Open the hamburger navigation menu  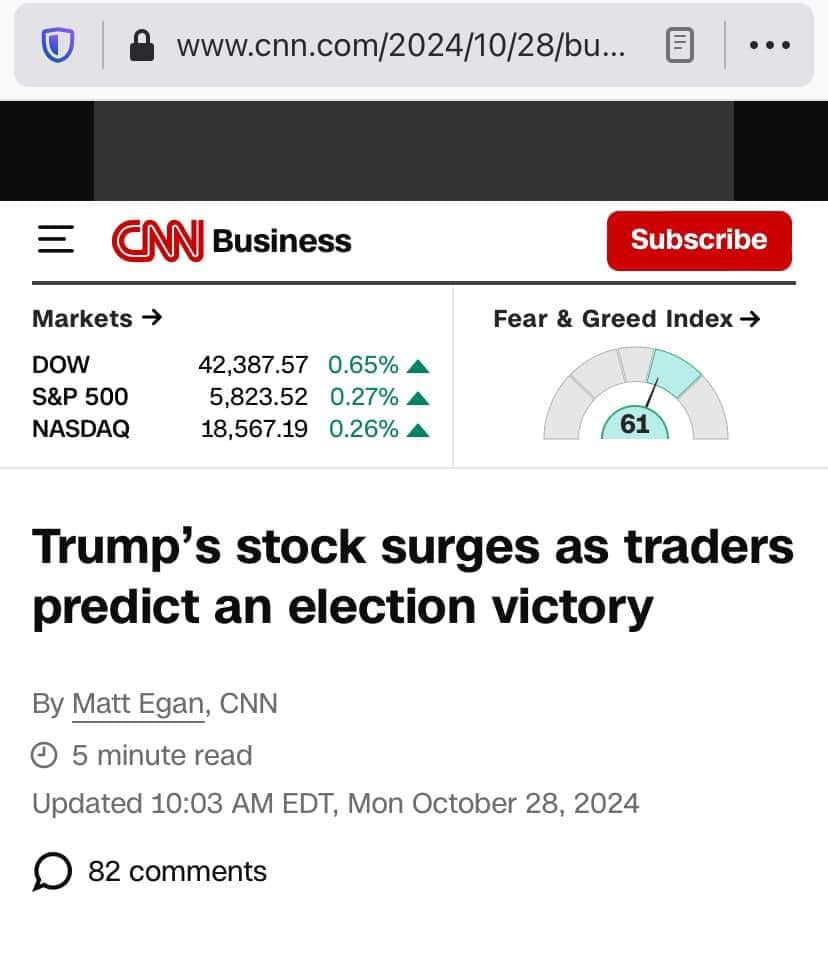click(x=56, y=240)
